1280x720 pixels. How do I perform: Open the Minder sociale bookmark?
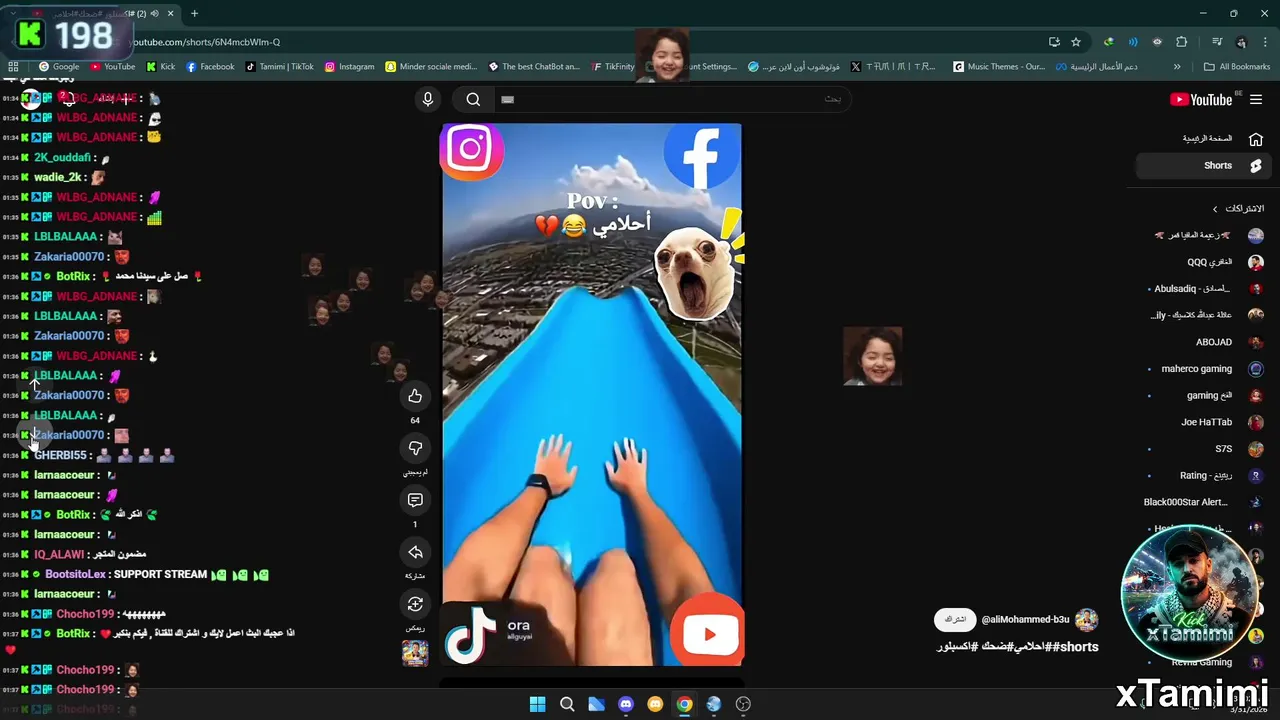(431, 67)
